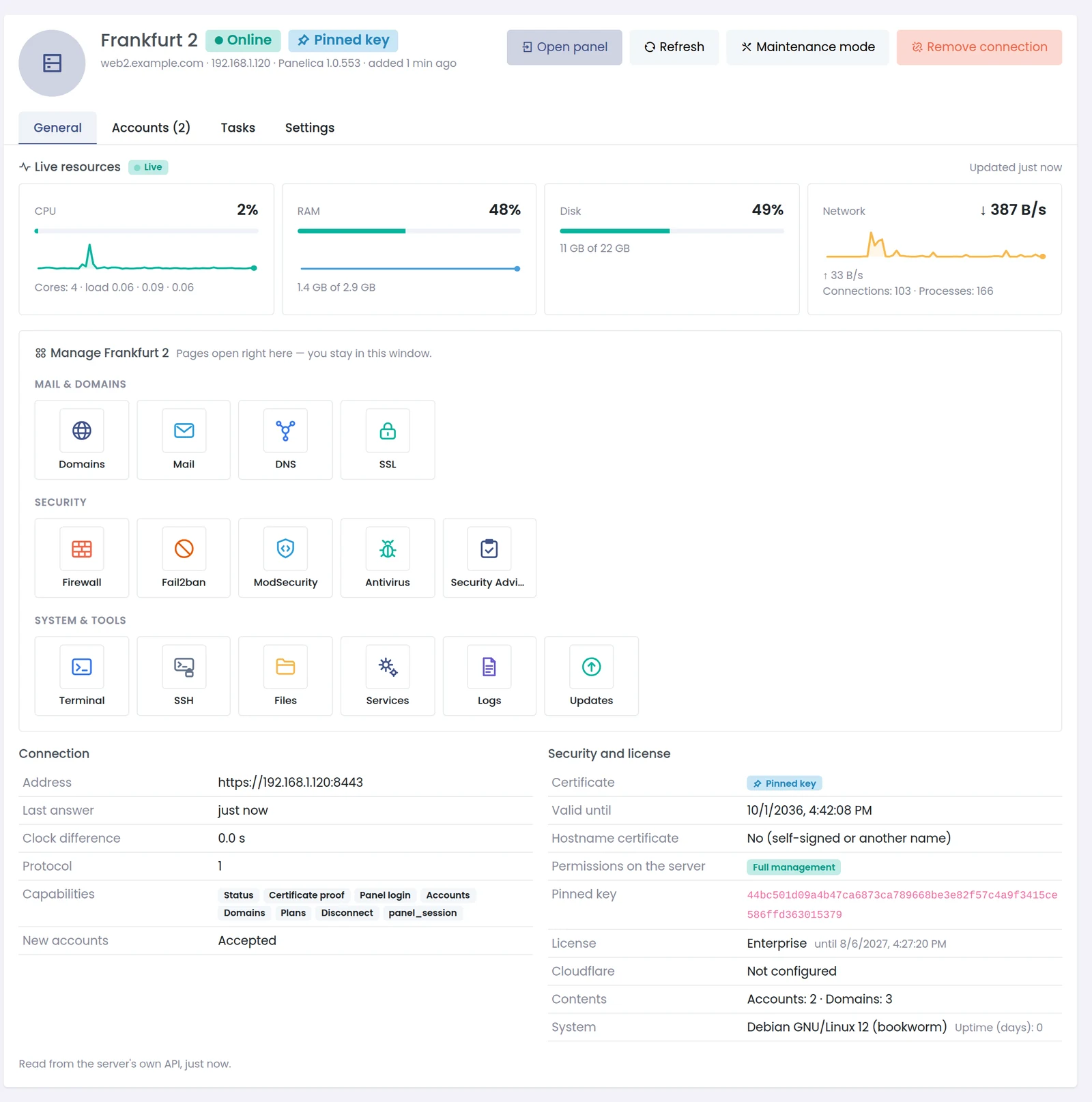This screenshot has width=1092, height=1102.
Task: Click the Pinned key badge in header
Action: tap(343, 40)
